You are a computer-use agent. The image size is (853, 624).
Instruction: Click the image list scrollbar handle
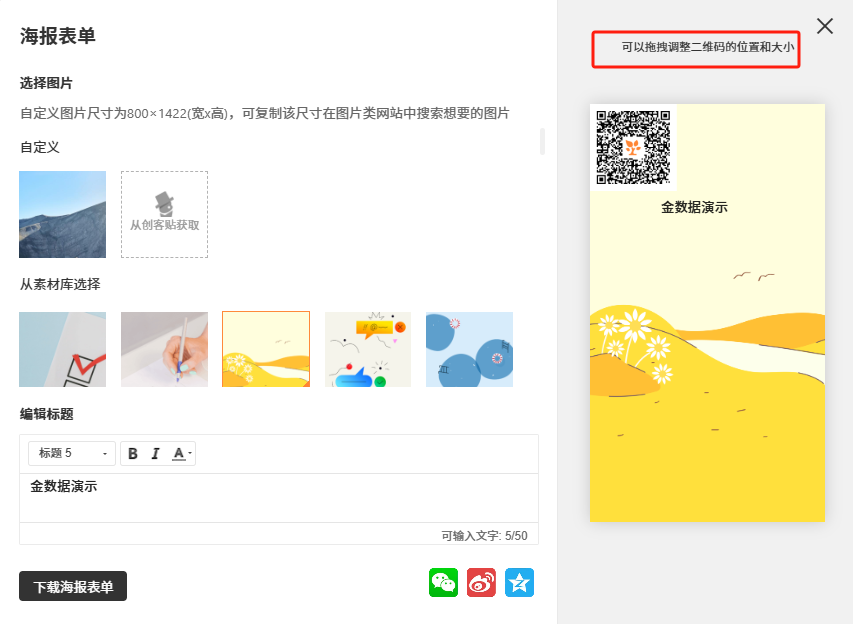[x=542, y=141]
